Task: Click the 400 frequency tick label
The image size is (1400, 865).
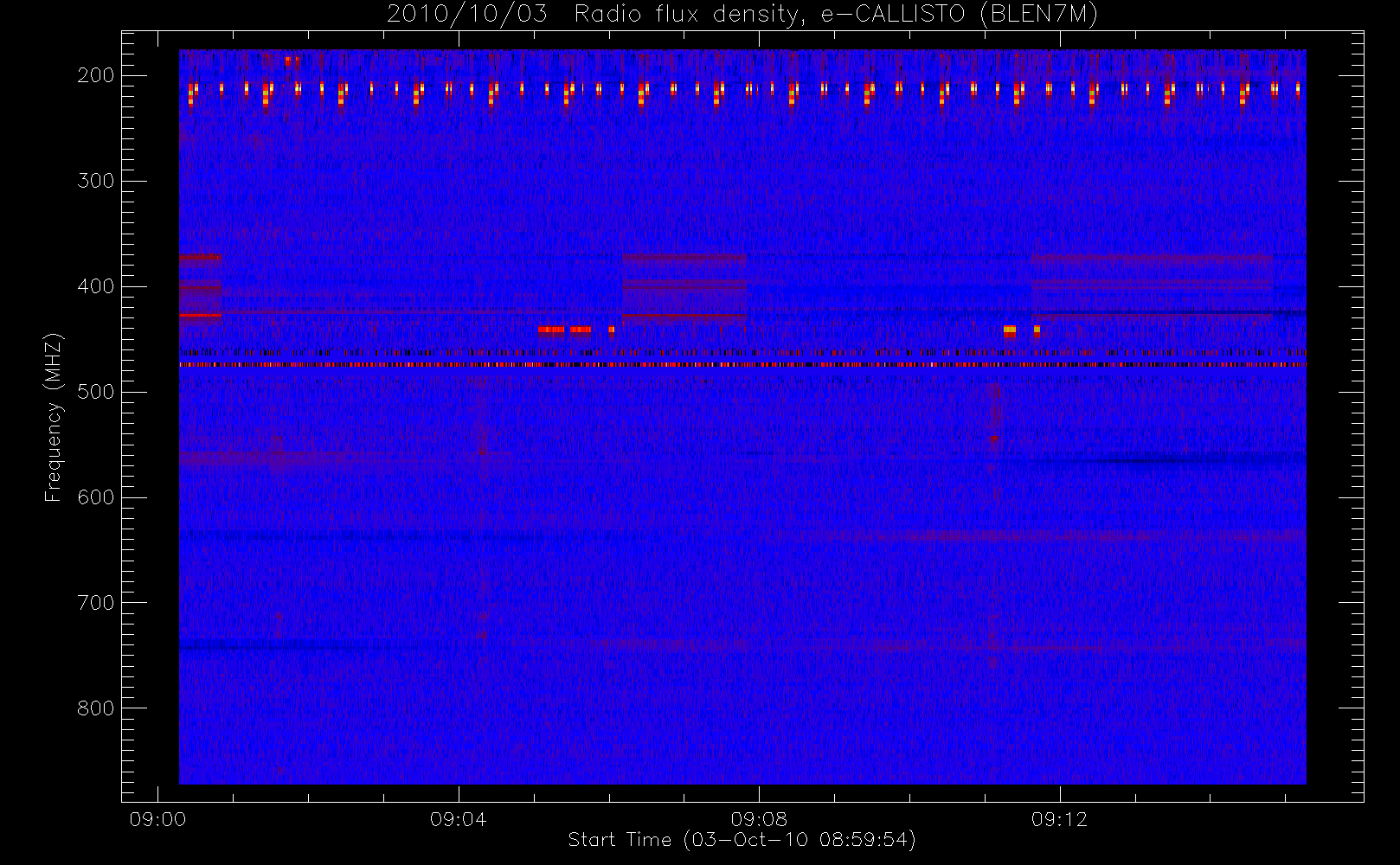Action: 96,286
